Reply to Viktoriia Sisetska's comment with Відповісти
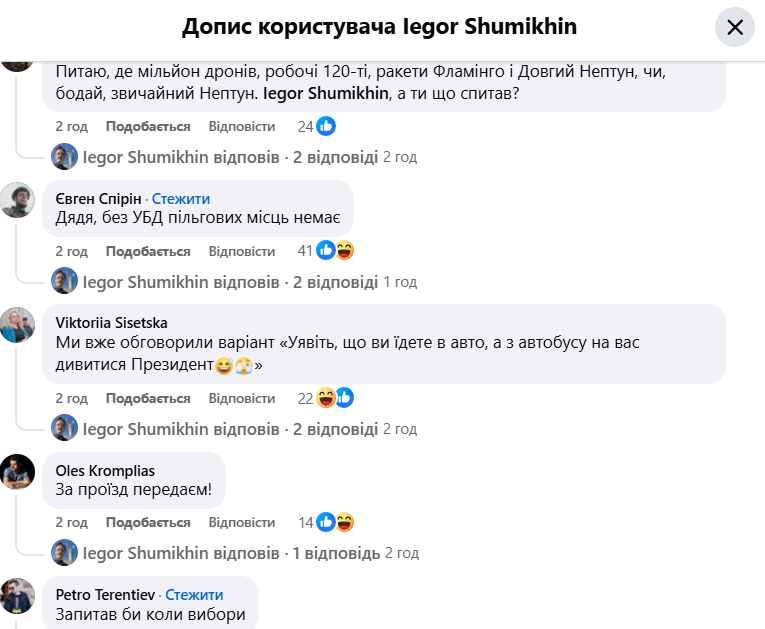This screenshot has width=765, height=629. 242,398
